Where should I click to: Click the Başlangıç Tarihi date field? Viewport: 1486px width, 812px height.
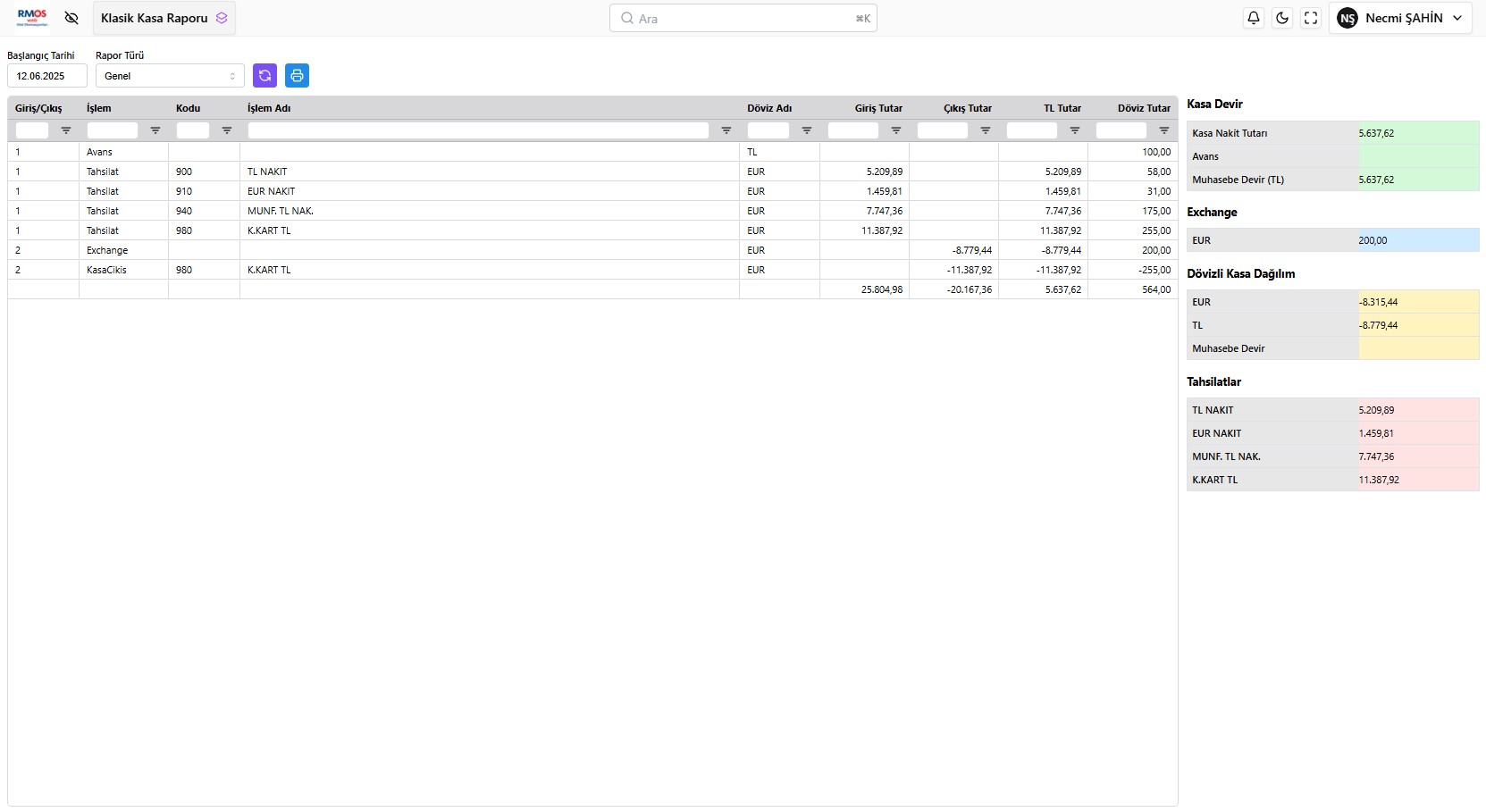(x=47, y=76)
